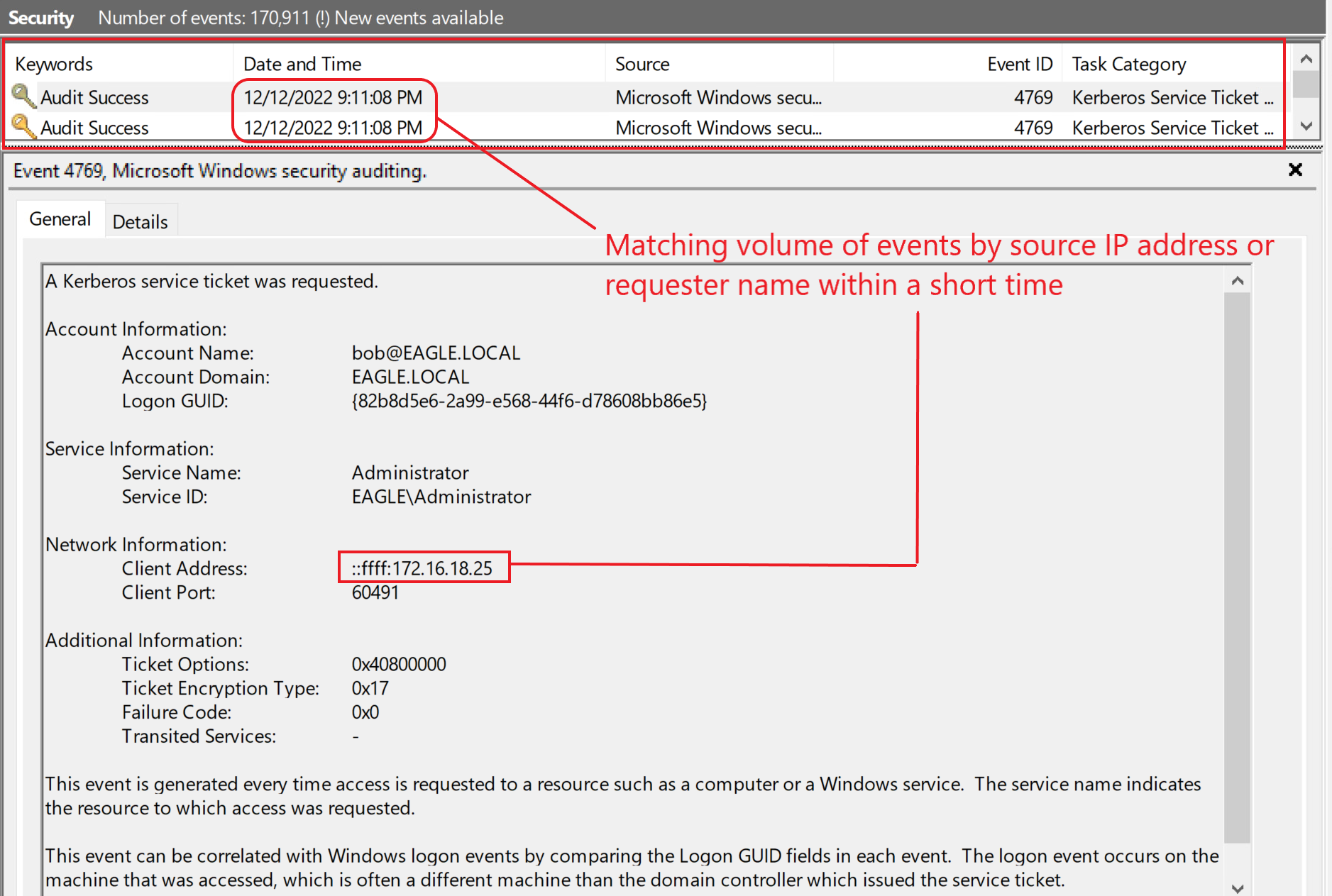Viewport: 1332px width, 896px height.
Task: Click the account name bob@EAGLE.LOCAL
Action: click(436, 353)
